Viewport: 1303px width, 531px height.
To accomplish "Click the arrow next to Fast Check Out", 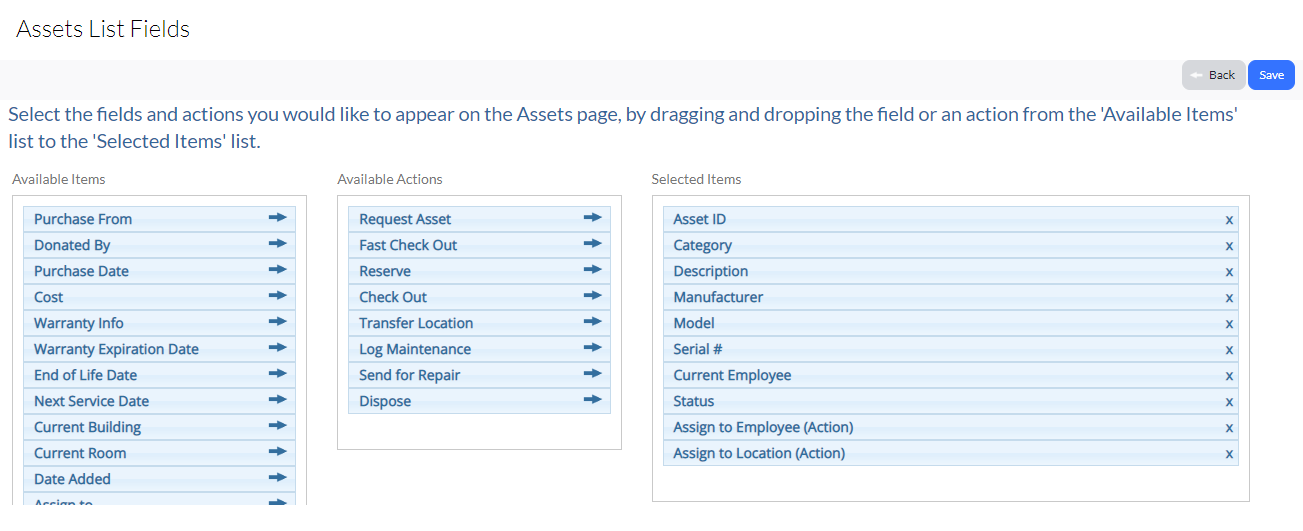I will pos(593,243).
